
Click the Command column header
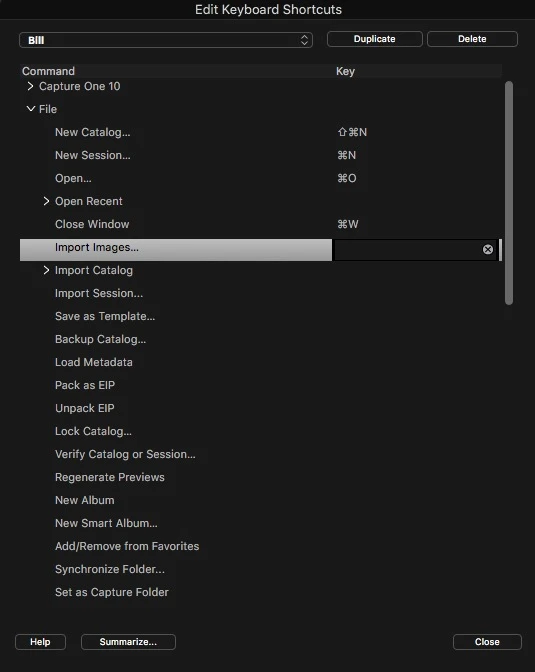click(48, 71)
